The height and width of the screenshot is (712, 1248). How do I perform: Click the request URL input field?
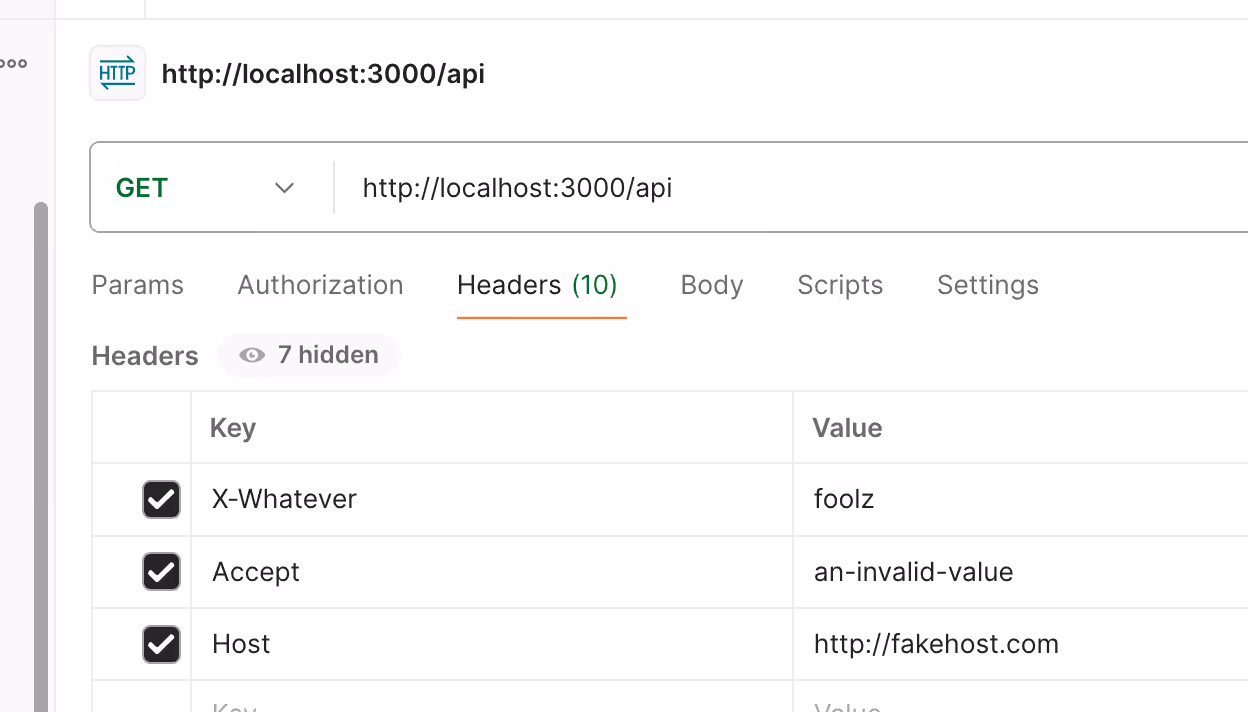790,188
